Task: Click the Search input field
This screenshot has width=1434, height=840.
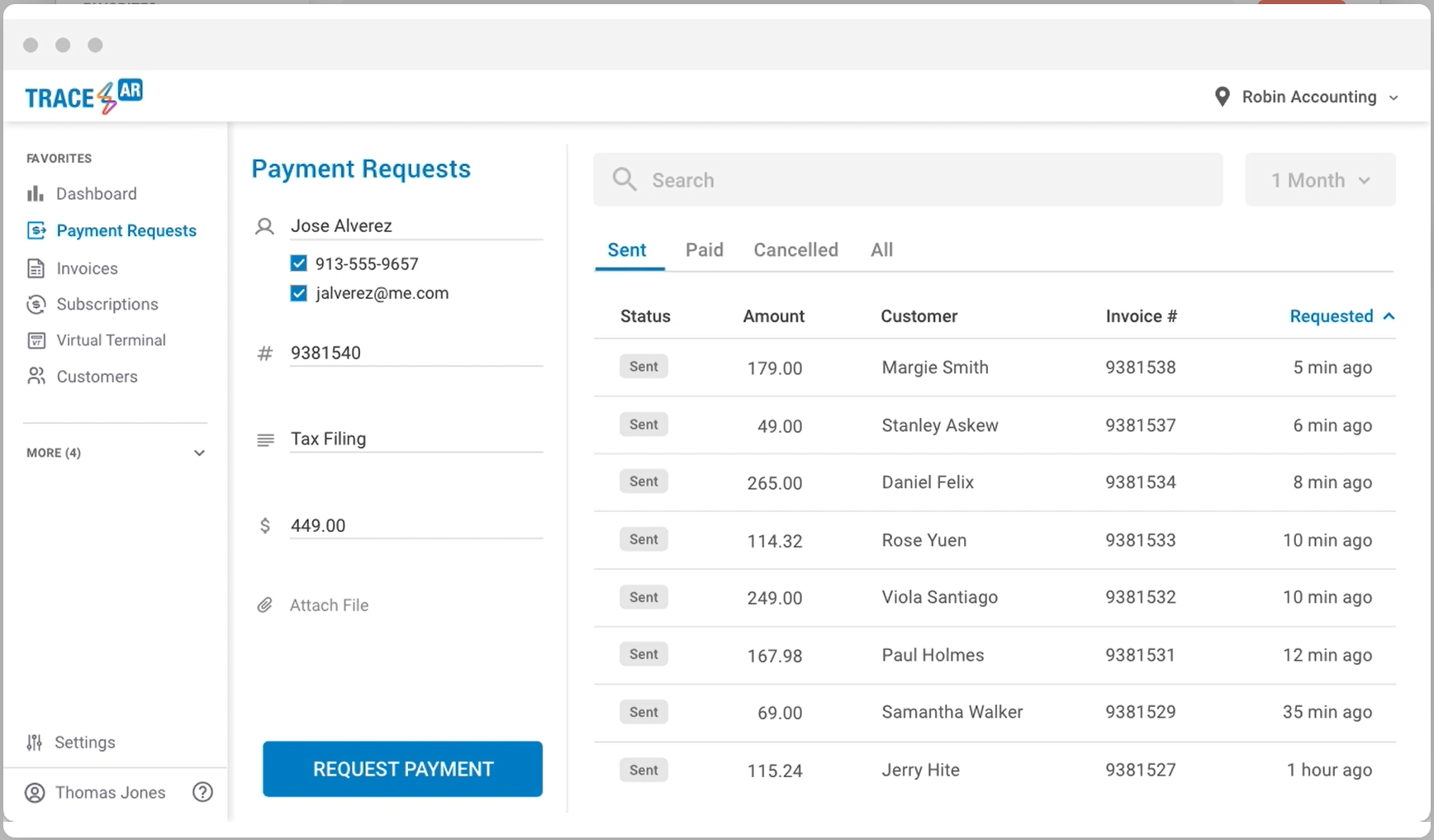Action: coord(908,179)
